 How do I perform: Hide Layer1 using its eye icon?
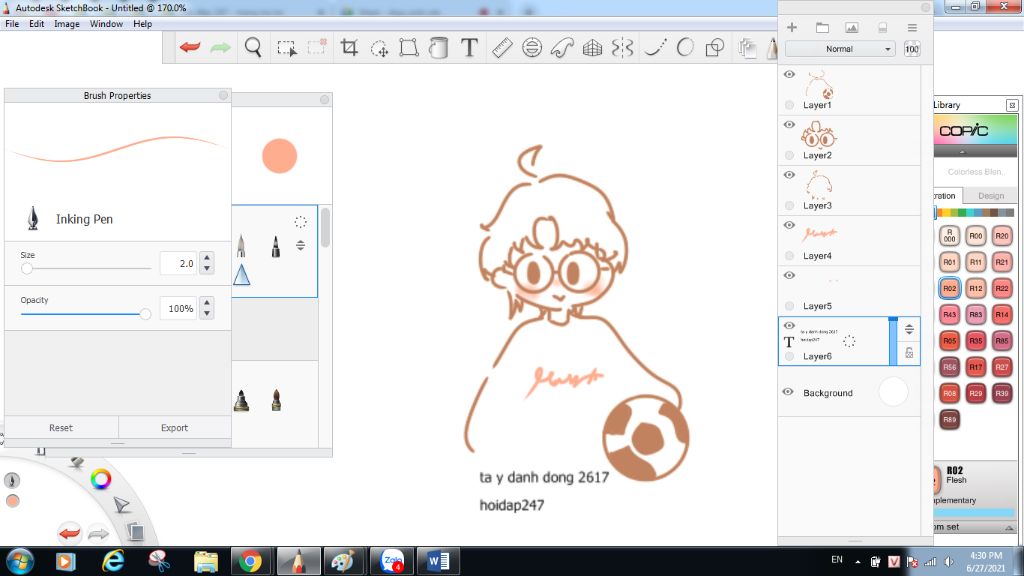click(x=789, y=74)
